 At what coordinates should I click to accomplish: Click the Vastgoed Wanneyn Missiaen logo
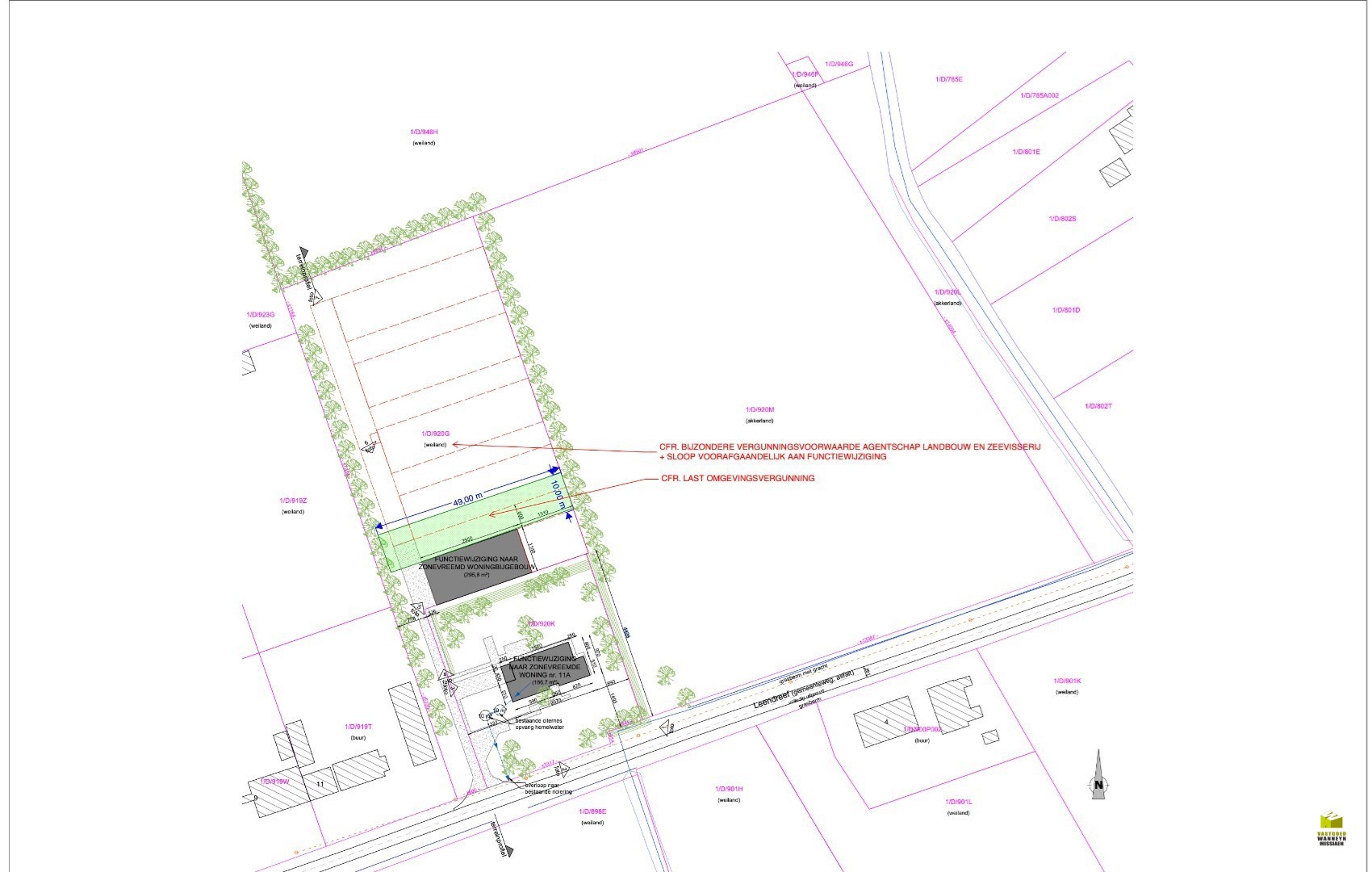tap(1332, 828)
